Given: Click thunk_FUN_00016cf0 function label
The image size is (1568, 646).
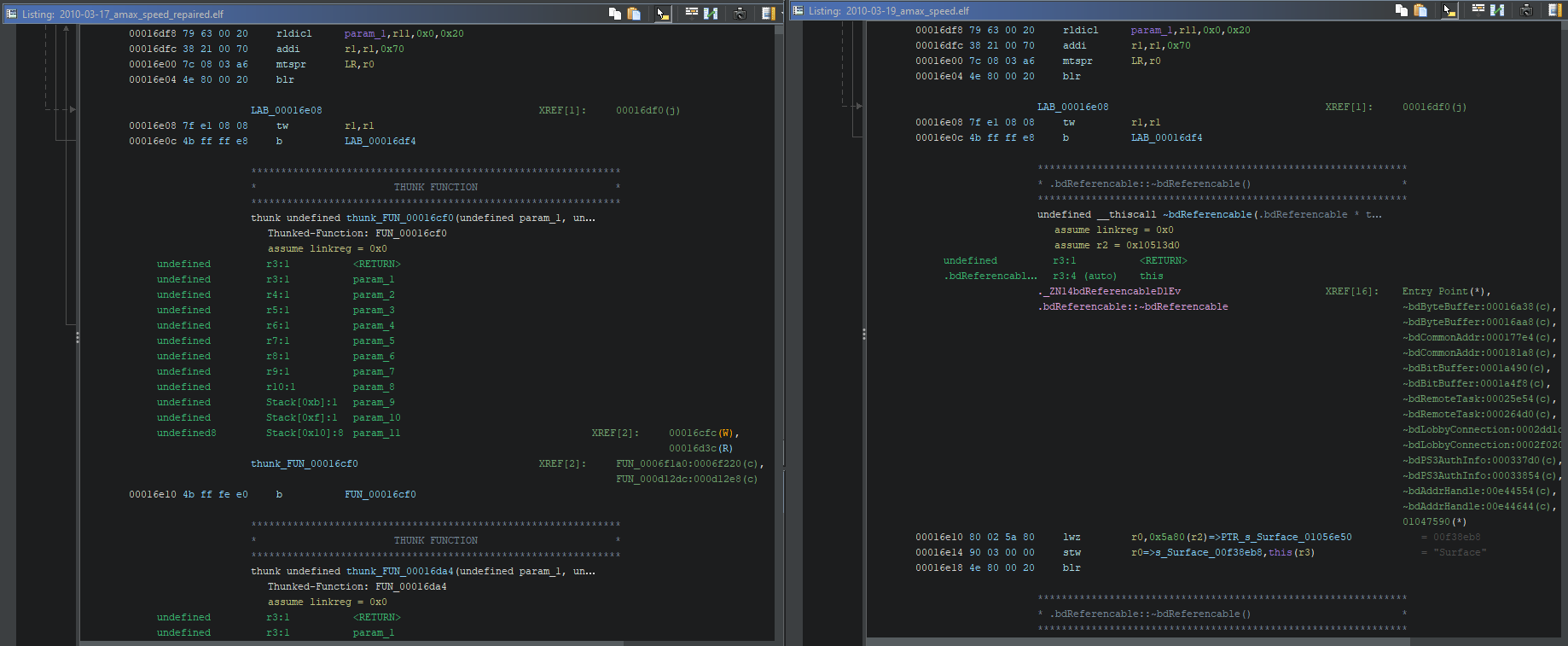Looking at the screenshot, I should 304,464.
